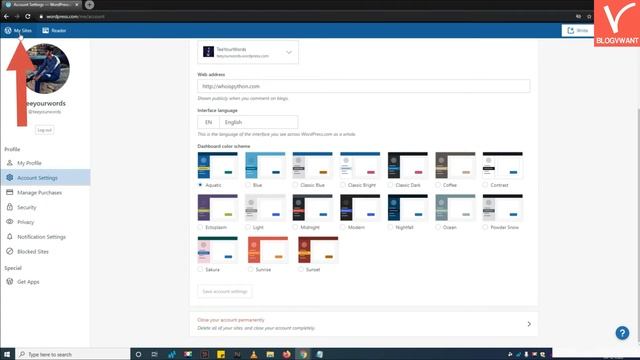Open Firefox from the taskbar
Screen dimensions: 640x360
click(287, 354)
